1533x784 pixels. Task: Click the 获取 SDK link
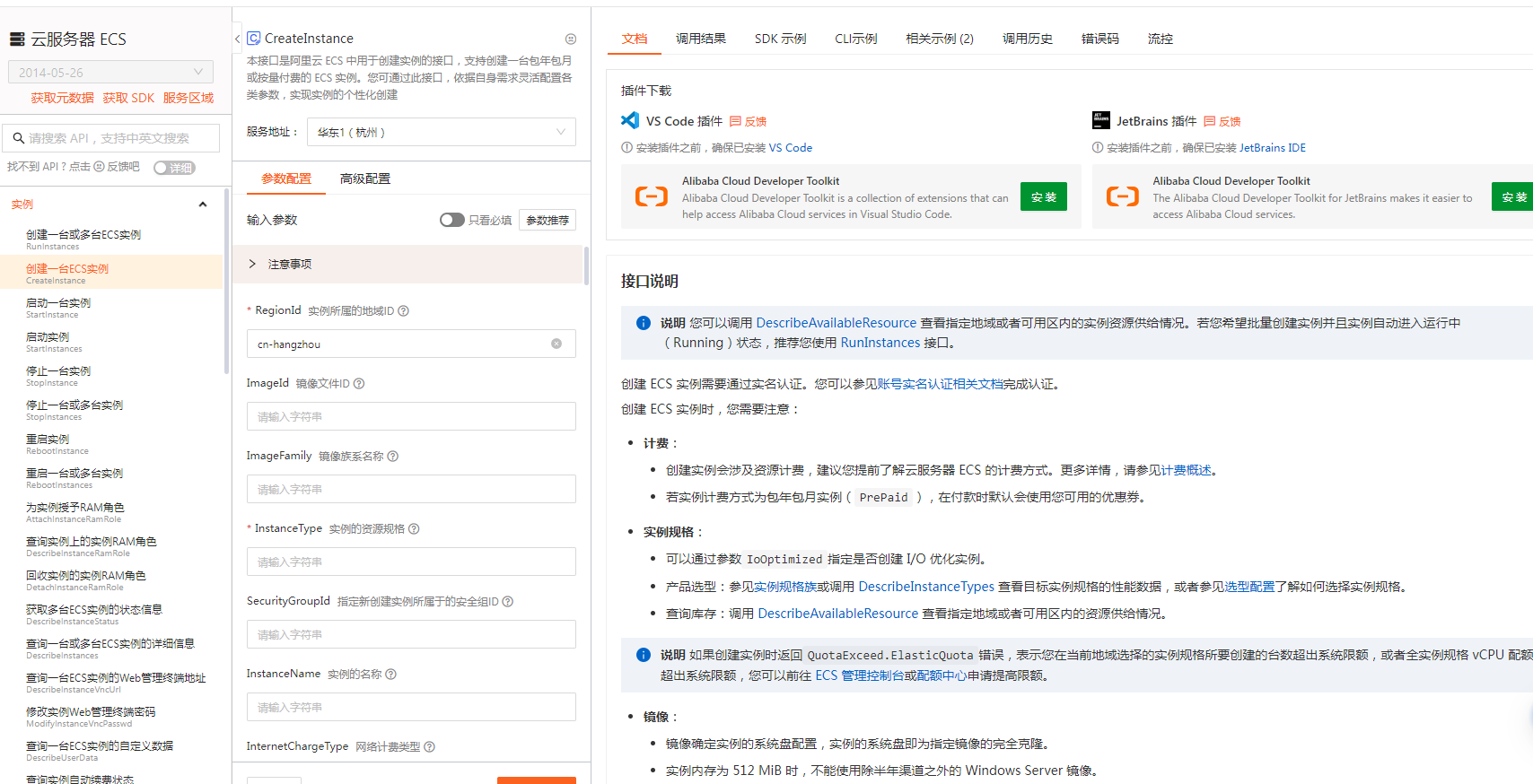128,98
